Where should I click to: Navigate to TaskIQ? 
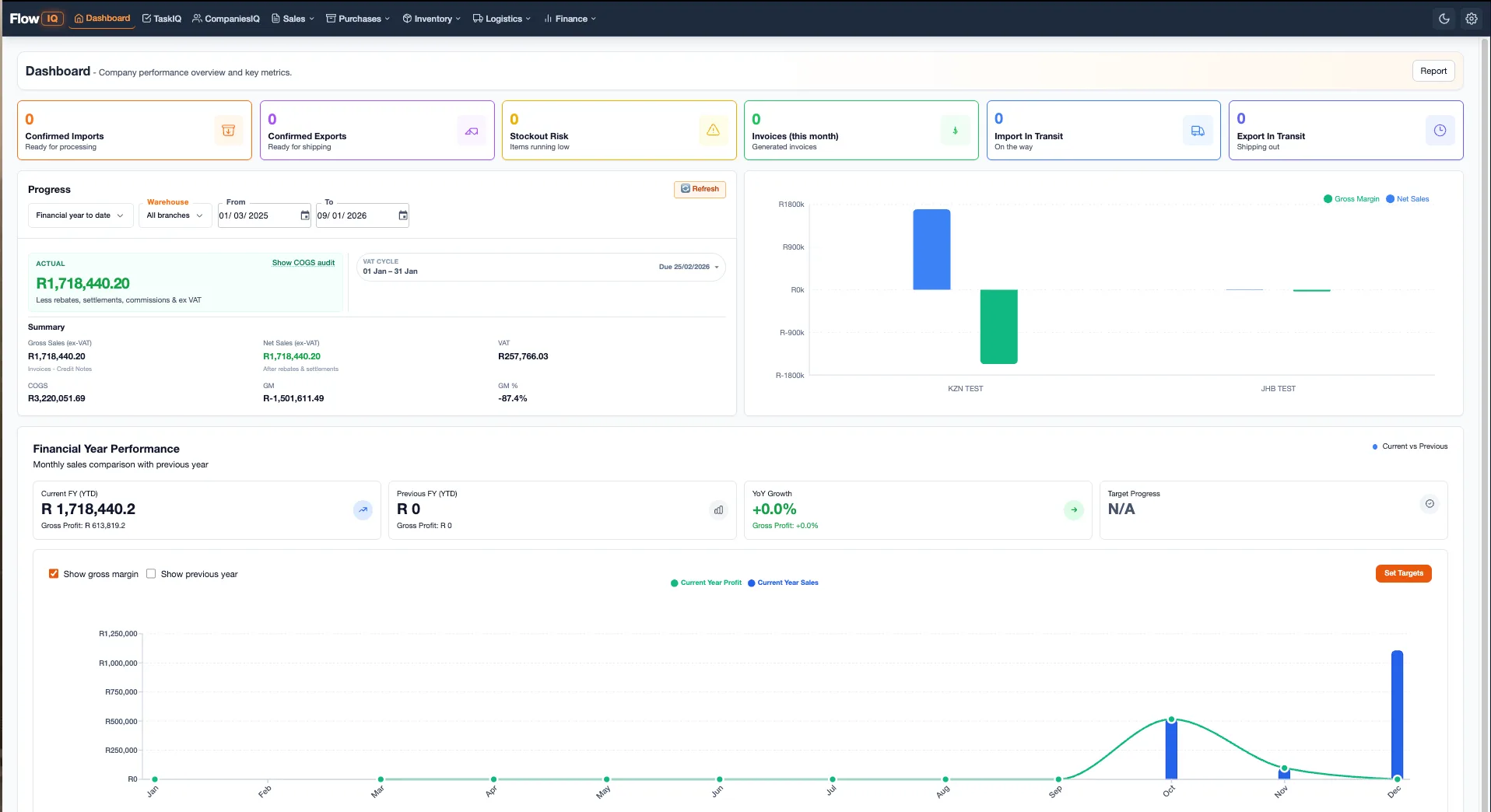click(x=162, y=18)
